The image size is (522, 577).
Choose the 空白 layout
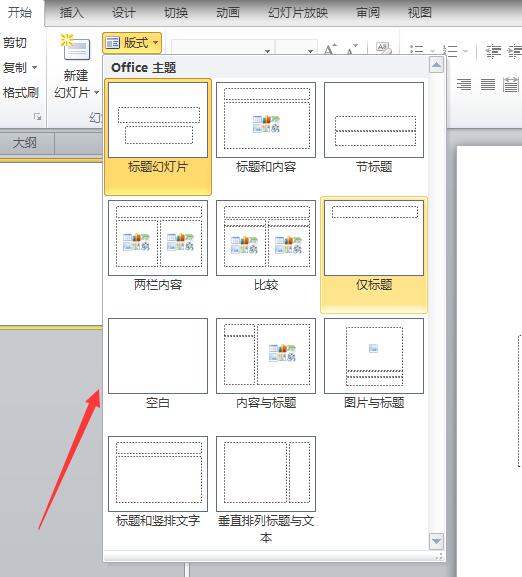(158, 364)
